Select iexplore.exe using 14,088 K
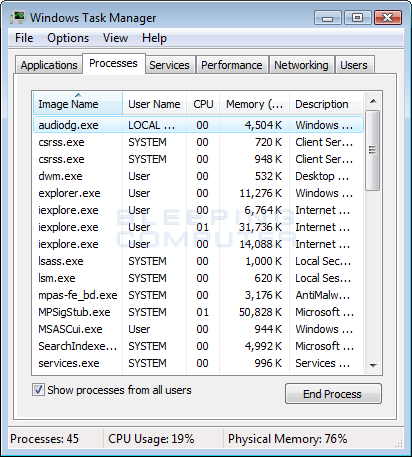This screenshot has width=412, height=457. 198,244
